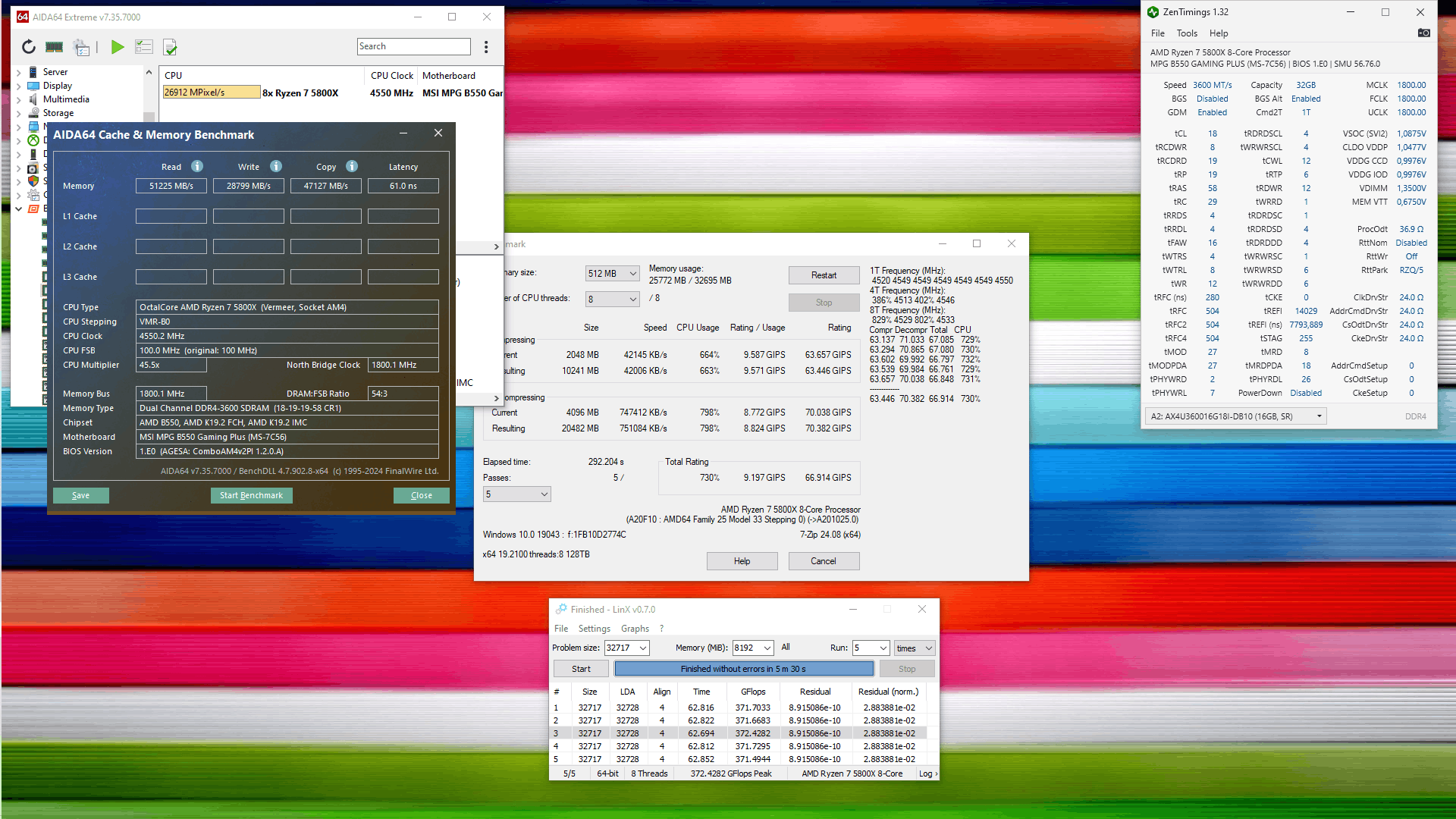Open the Tools menu in ZenTimings
Image resolution: width=1456 pixels, height=819 pixels.
1186,33
